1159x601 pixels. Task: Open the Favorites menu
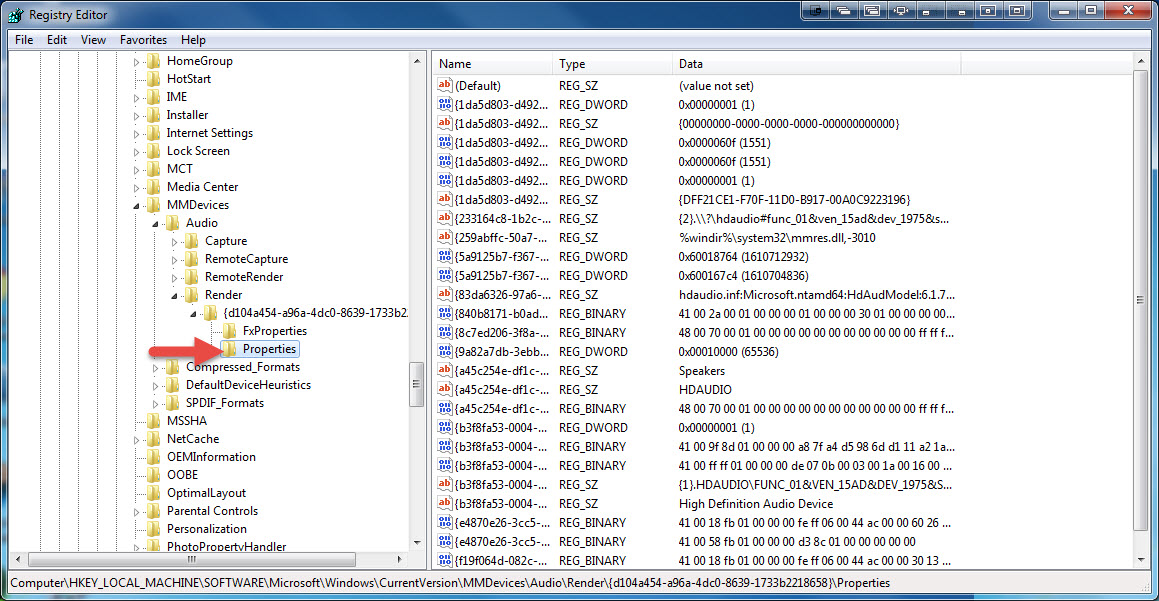coord(143,40)
